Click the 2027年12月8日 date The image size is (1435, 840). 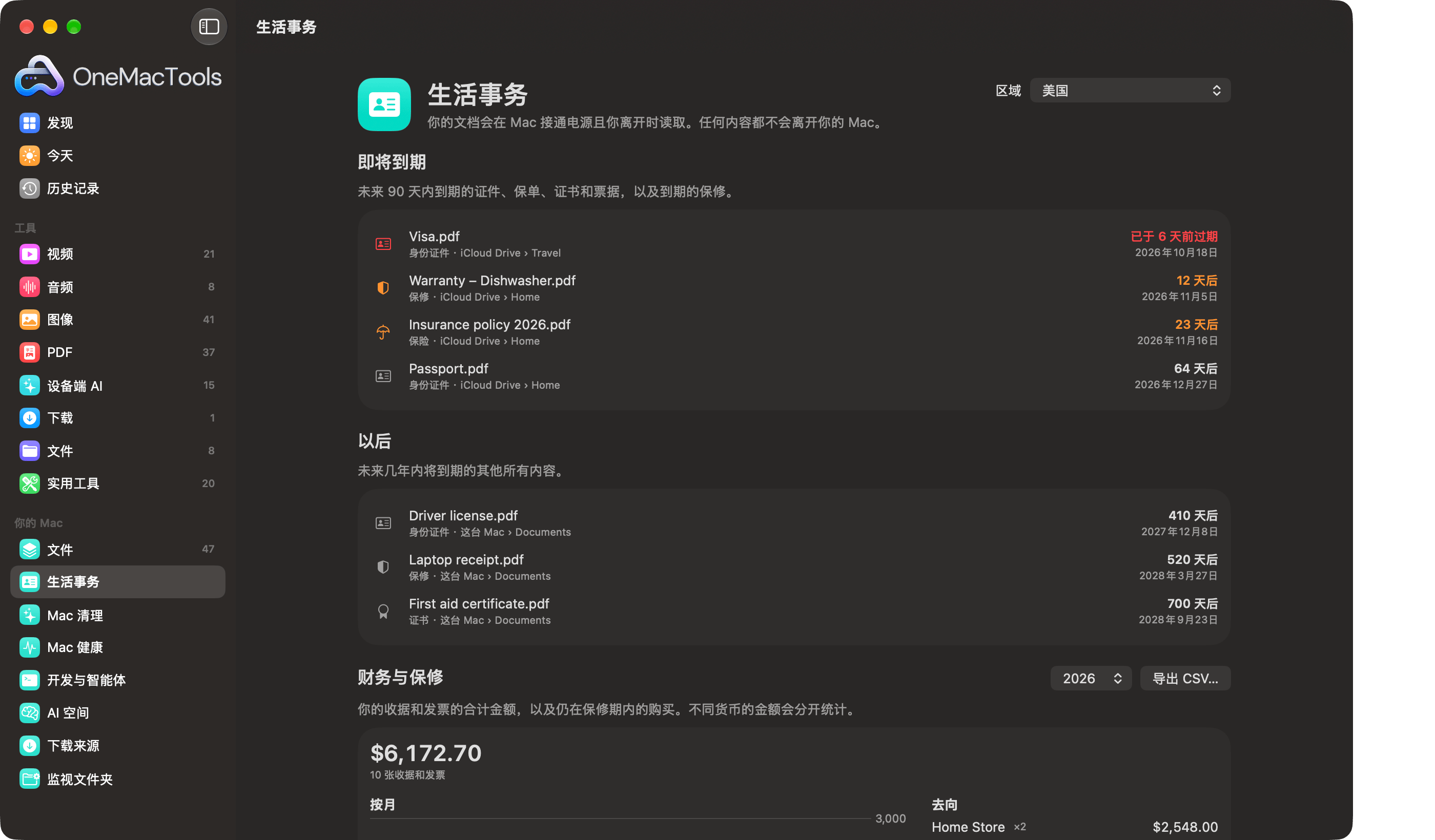point(1179,532)
